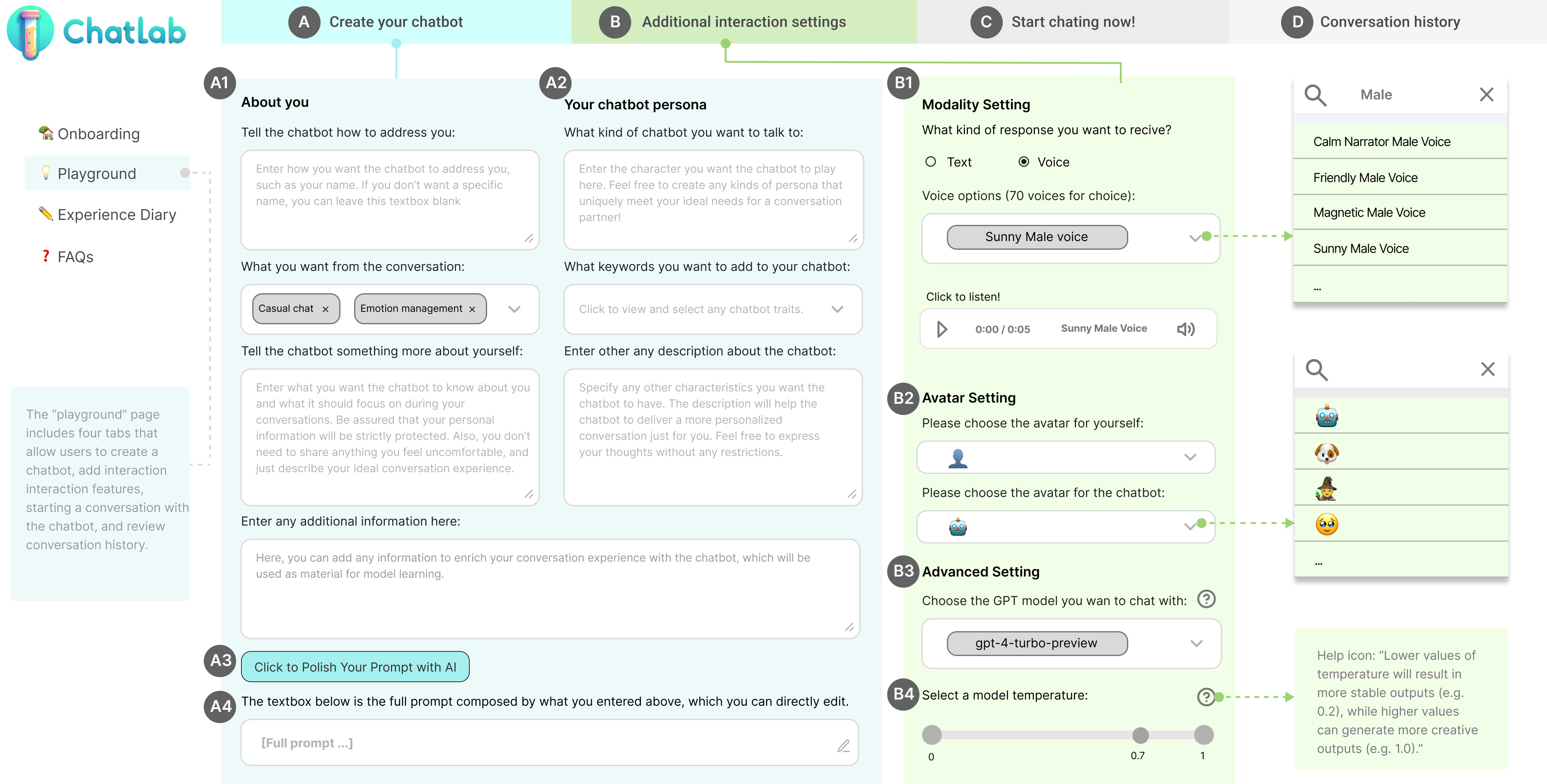Screen dimensions: 1547x784
Task: Click the search icon in the voice list
Action: [x=1315, y=95]
